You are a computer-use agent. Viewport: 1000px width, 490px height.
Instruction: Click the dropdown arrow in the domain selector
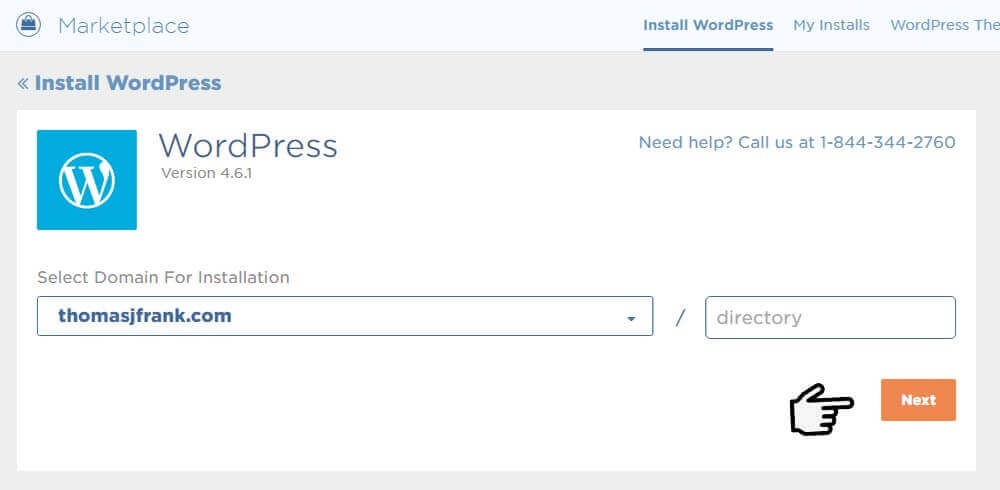631,318
